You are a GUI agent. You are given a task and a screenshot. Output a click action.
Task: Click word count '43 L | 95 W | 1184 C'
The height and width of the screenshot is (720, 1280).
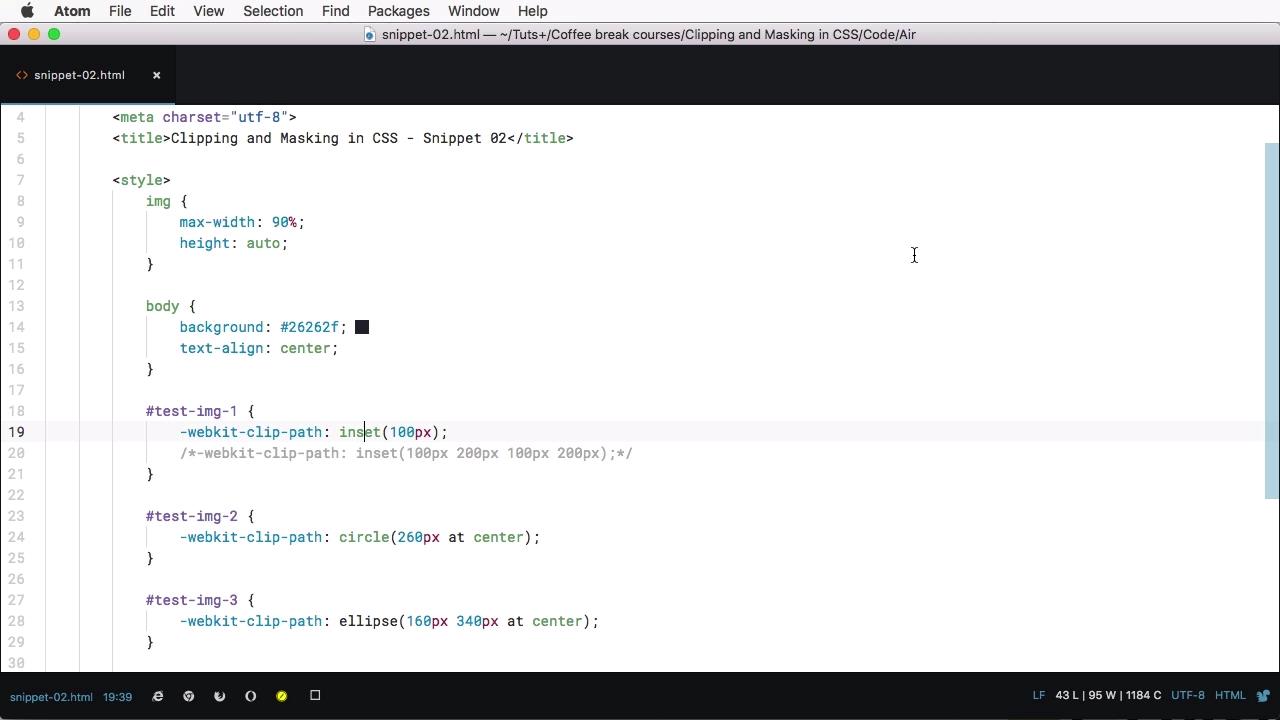(1108, 695)
